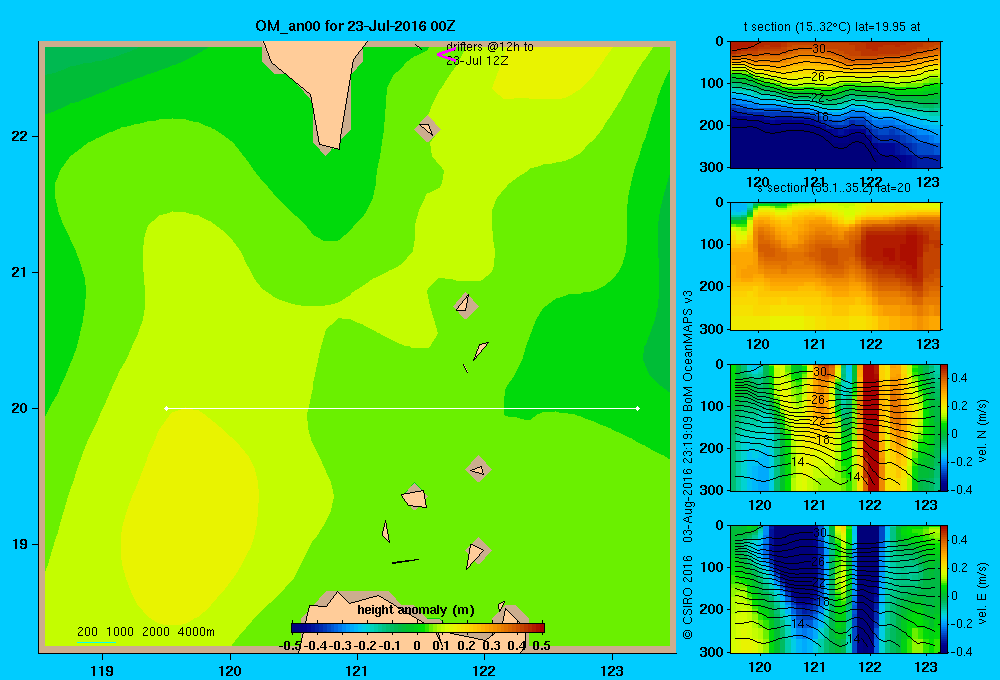The height and width of the screenshot is (680, 1000).
Task: Select the '23-Jul 12Z' annotation text
Action: pos(477,61)
